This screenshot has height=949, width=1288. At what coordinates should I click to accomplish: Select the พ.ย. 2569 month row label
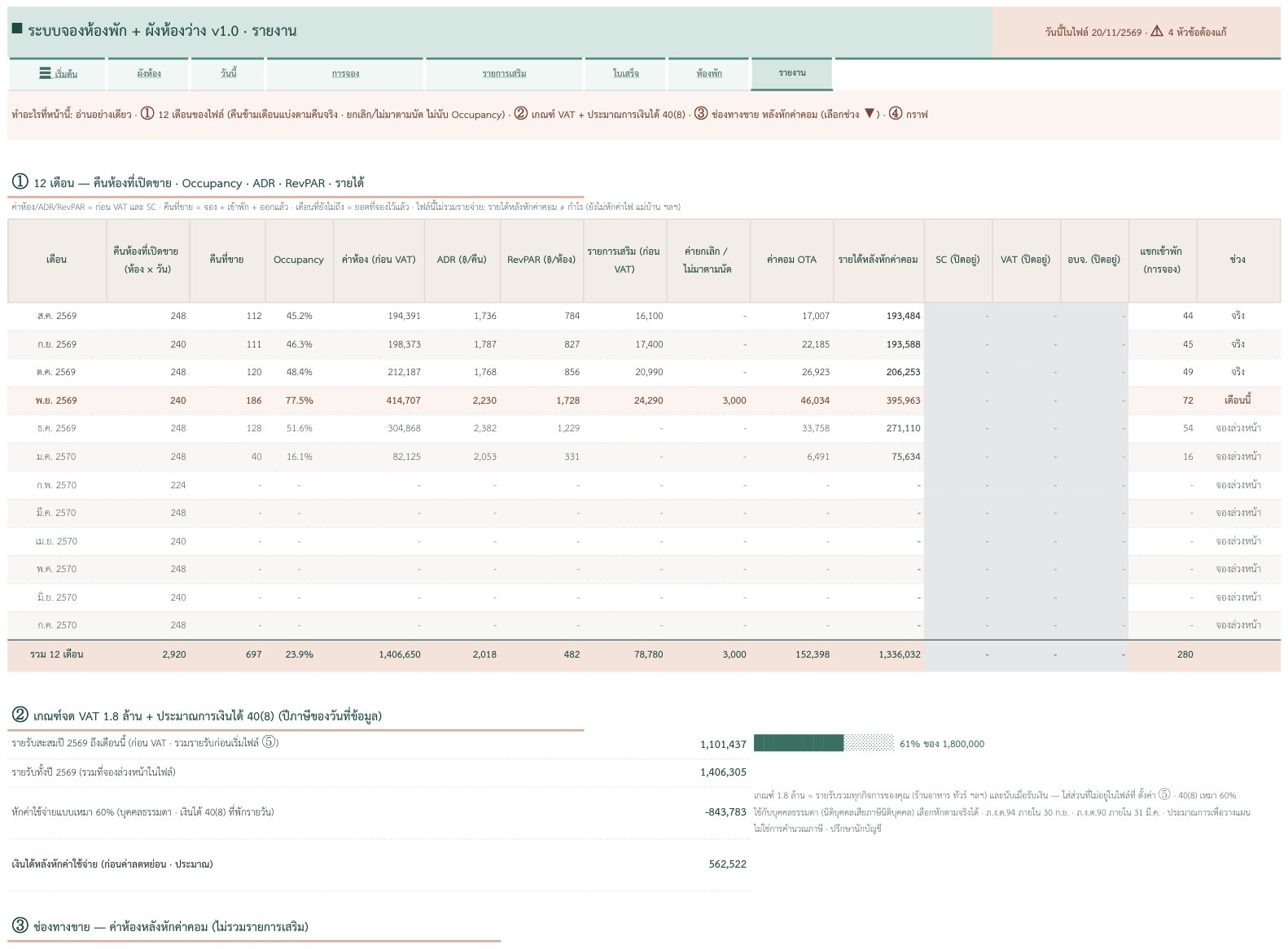click(56, 400)
